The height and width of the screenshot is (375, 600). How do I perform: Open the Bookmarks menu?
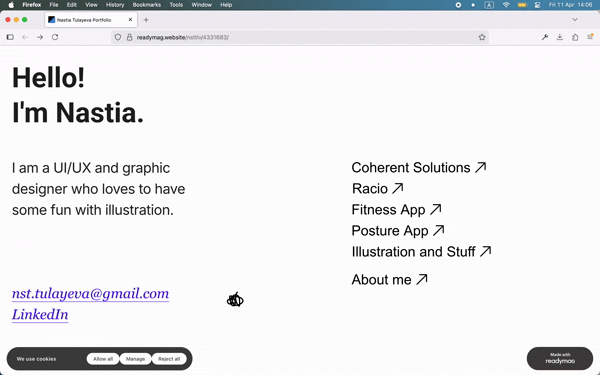point(147,5)
